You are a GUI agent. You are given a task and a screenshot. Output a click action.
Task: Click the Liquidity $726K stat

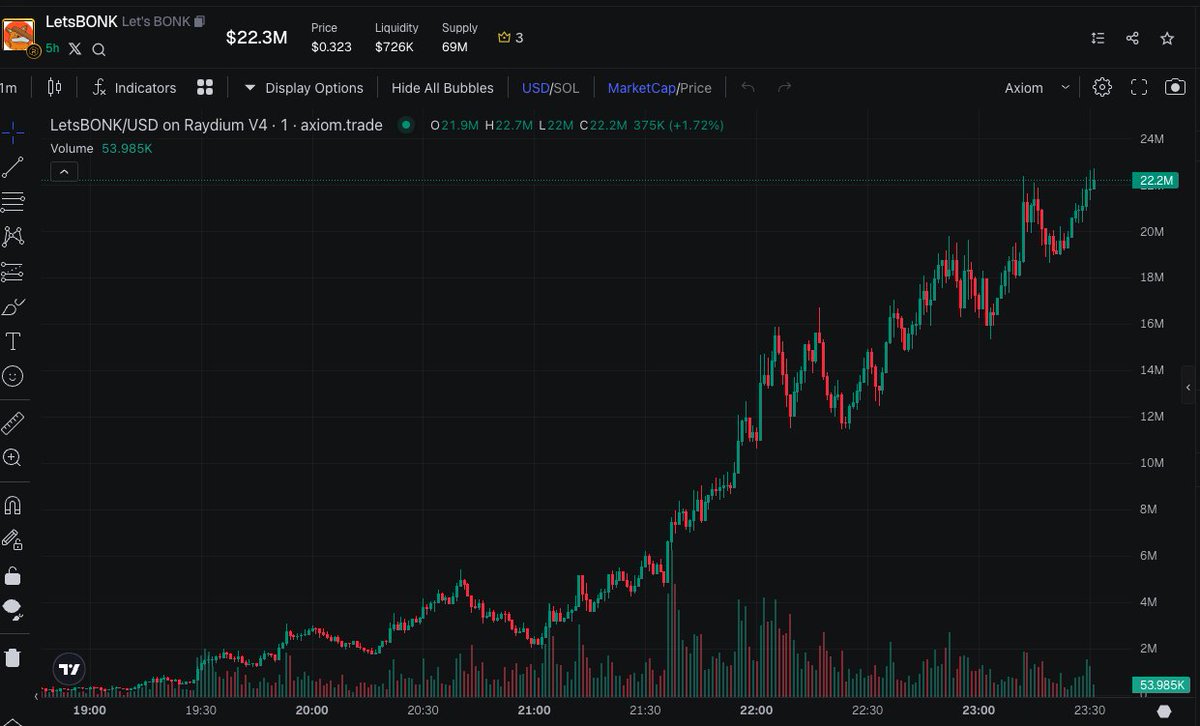coord(397,38)
